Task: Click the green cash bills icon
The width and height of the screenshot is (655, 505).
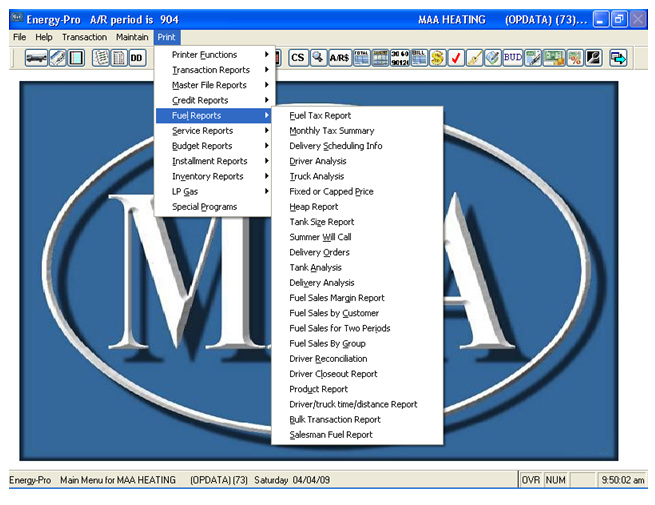Action: (554, 58)
